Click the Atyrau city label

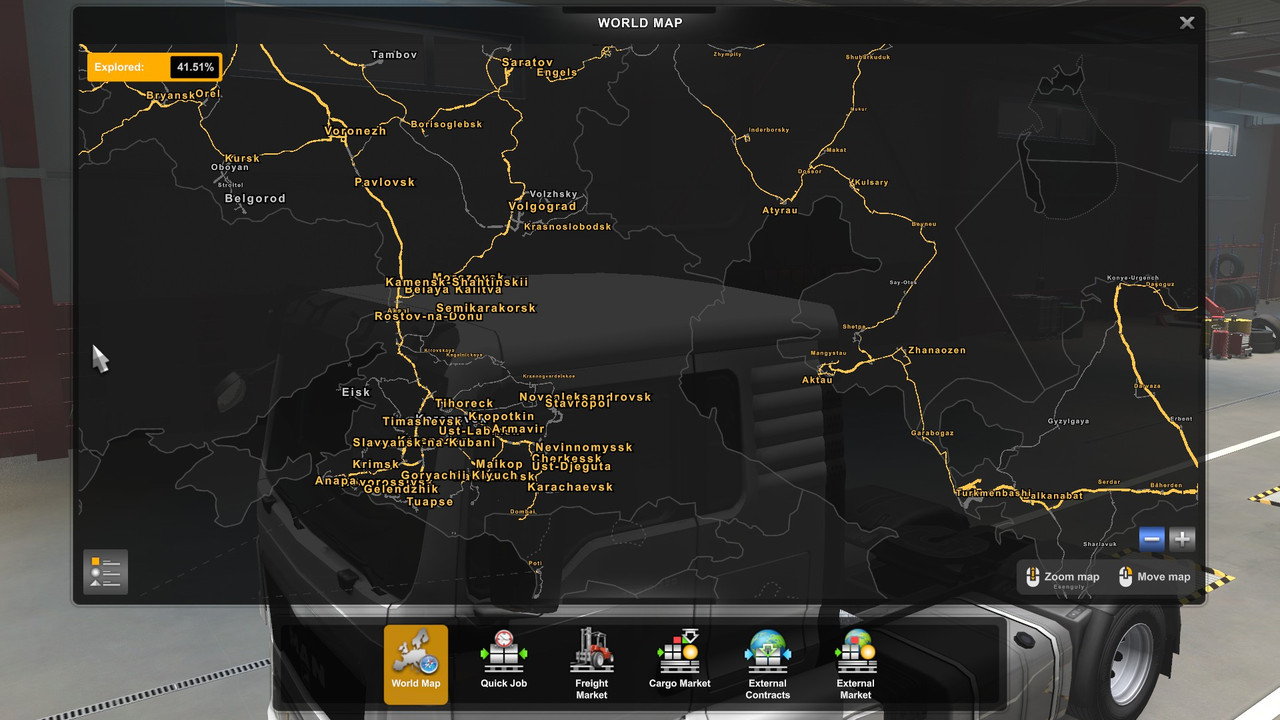tap(780, 211)
